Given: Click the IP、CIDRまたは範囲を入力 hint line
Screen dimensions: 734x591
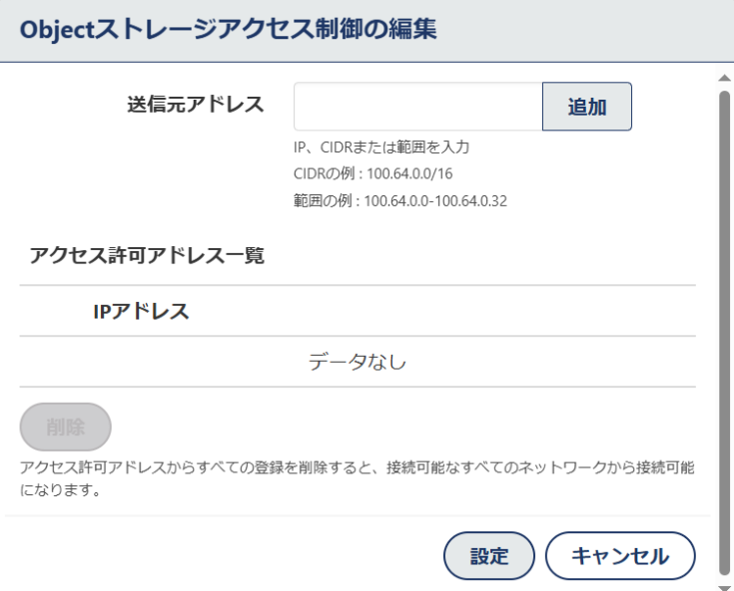Looking at the screenshot, I should 382,147.
